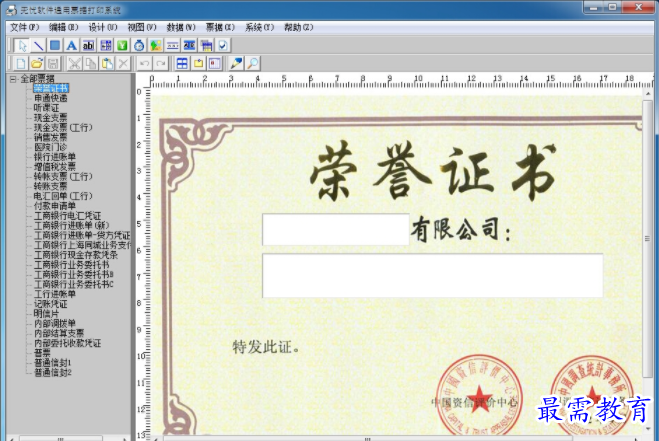The image size is (659, 441).
Task: Open the 数据 menu
Action: click(181, 27)
